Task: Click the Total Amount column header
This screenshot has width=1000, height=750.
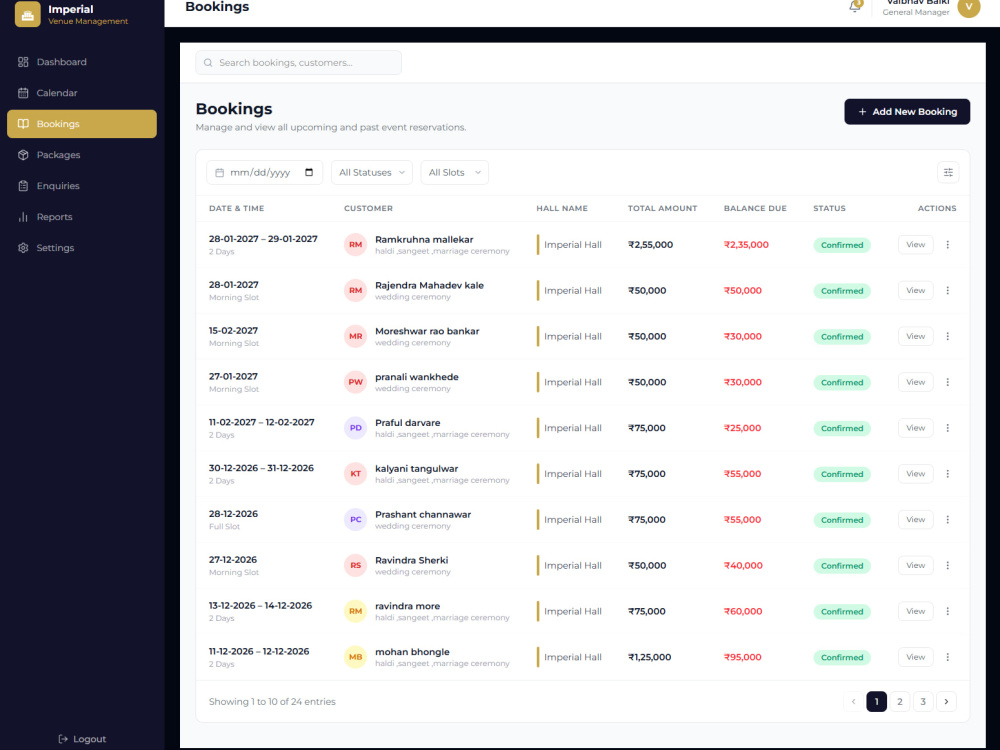Action: tap(662, 209)
